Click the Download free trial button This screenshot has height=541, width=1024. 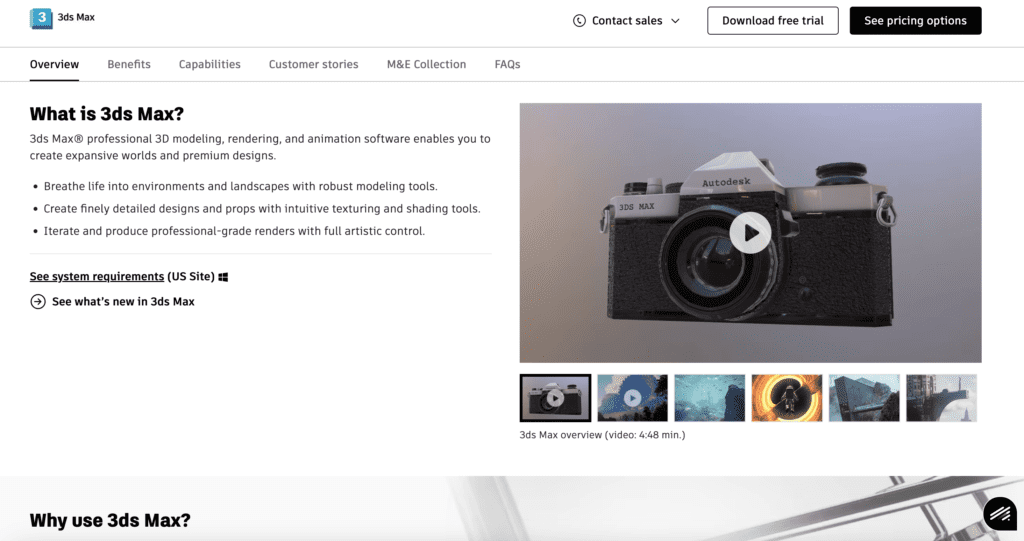click(773, 21)
